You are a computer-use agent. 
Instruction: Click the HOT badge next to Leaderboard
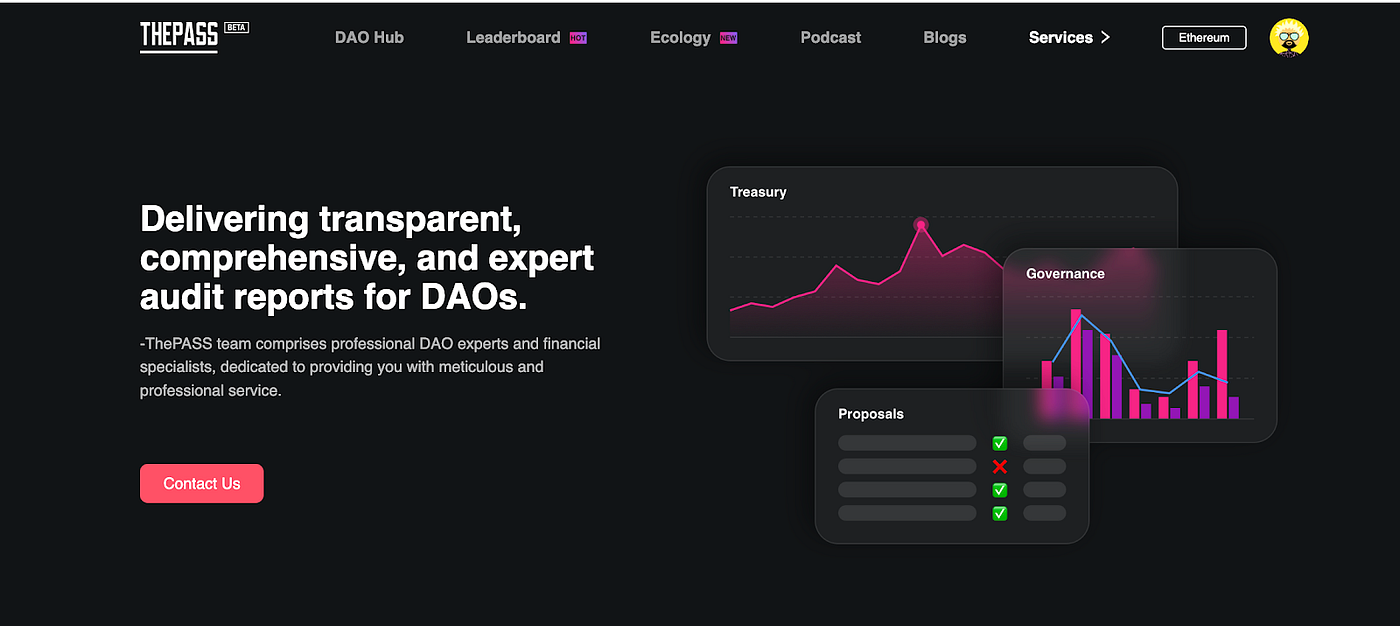pos(578,38)
